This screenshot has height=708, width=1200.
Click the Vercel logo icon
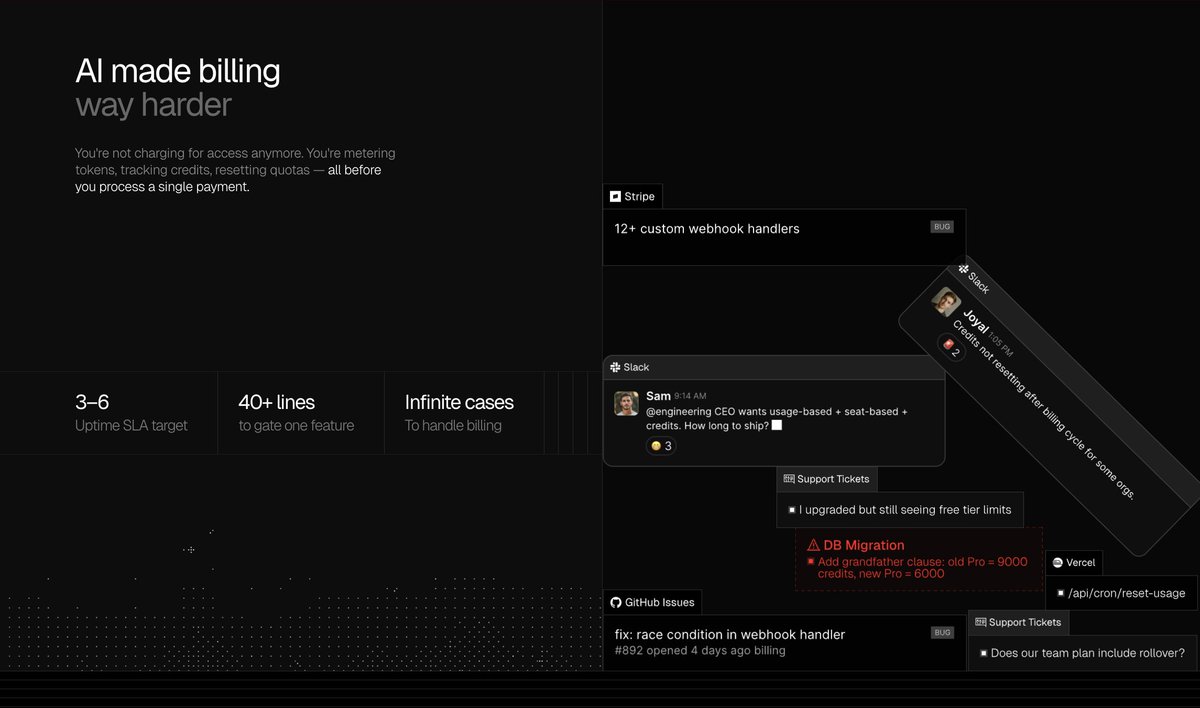coord(1058,563)
